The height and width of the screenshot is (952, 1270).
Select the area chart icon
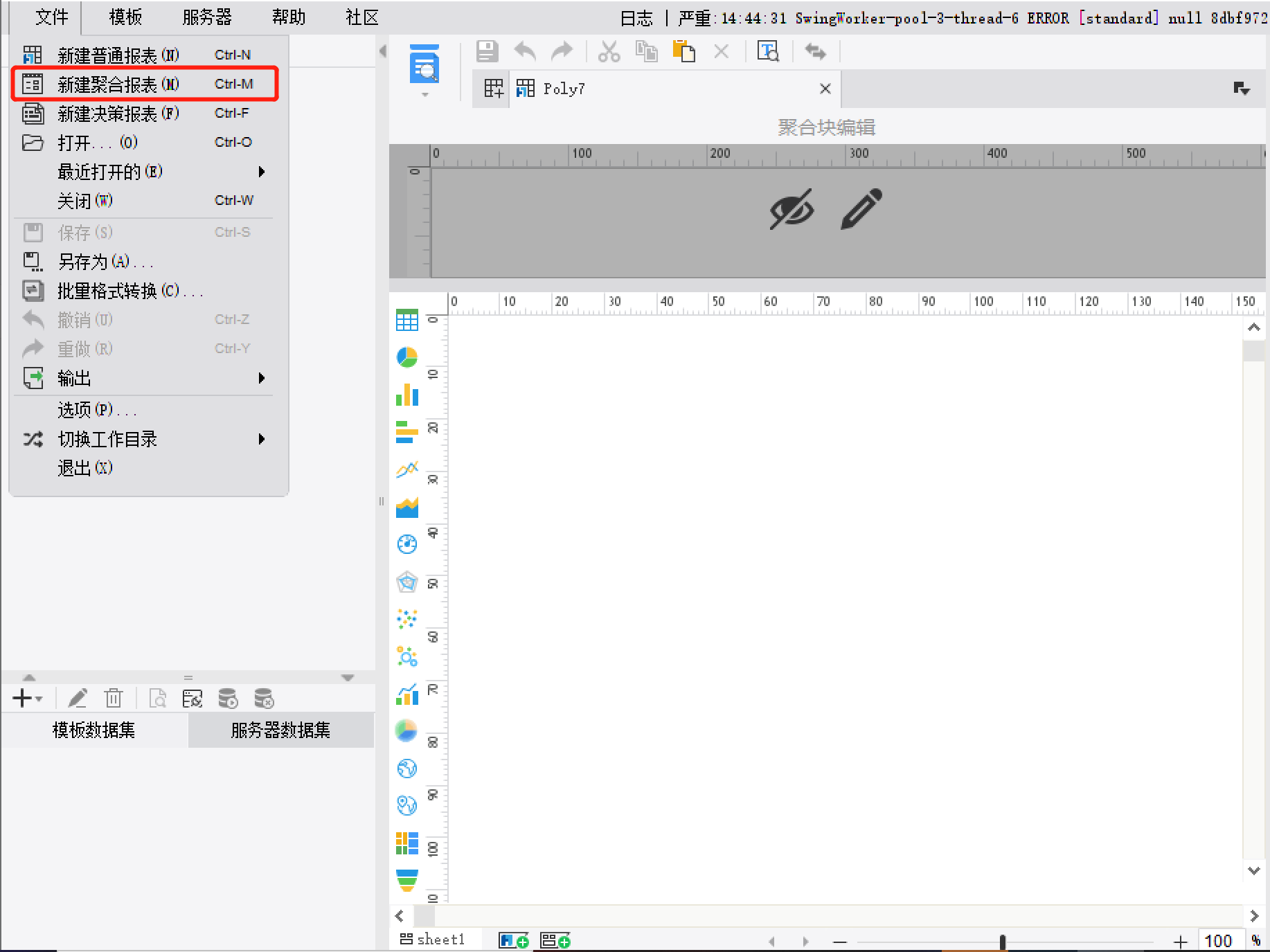pyautogui.click(x=407, y=507)
